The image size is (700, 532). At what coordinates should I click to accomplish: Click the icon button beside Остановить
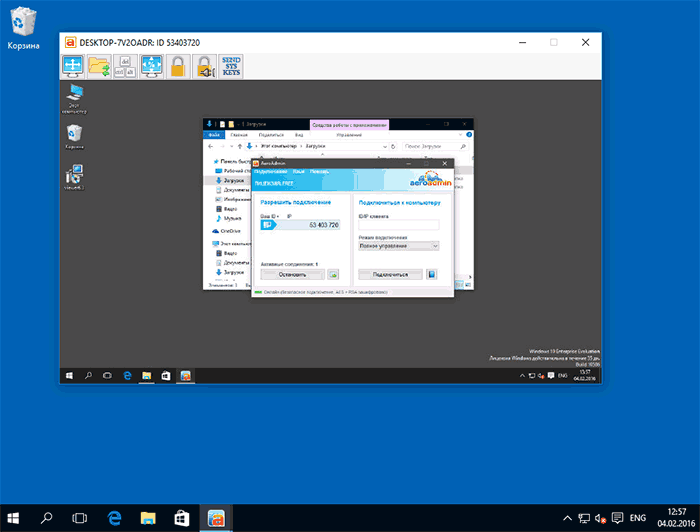click(x=333, y=274)
